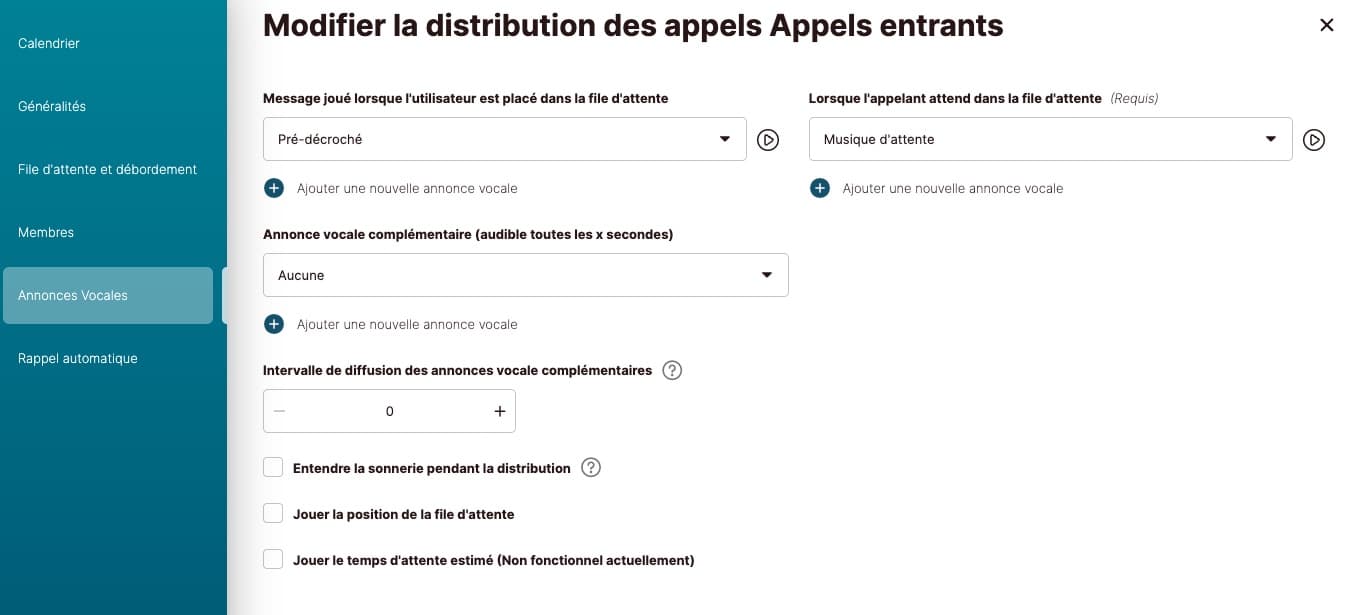The height and width of the screenshot is (615, 1358).
Task: Enable Entendre la sonnerie pendant la distribution
Action: pyautogui.click(x=273, y=468)
